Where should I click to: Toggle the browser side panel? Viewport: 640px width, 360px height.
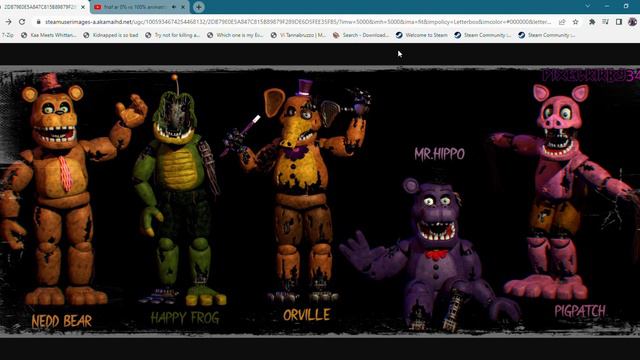click(x=619, y=22)
